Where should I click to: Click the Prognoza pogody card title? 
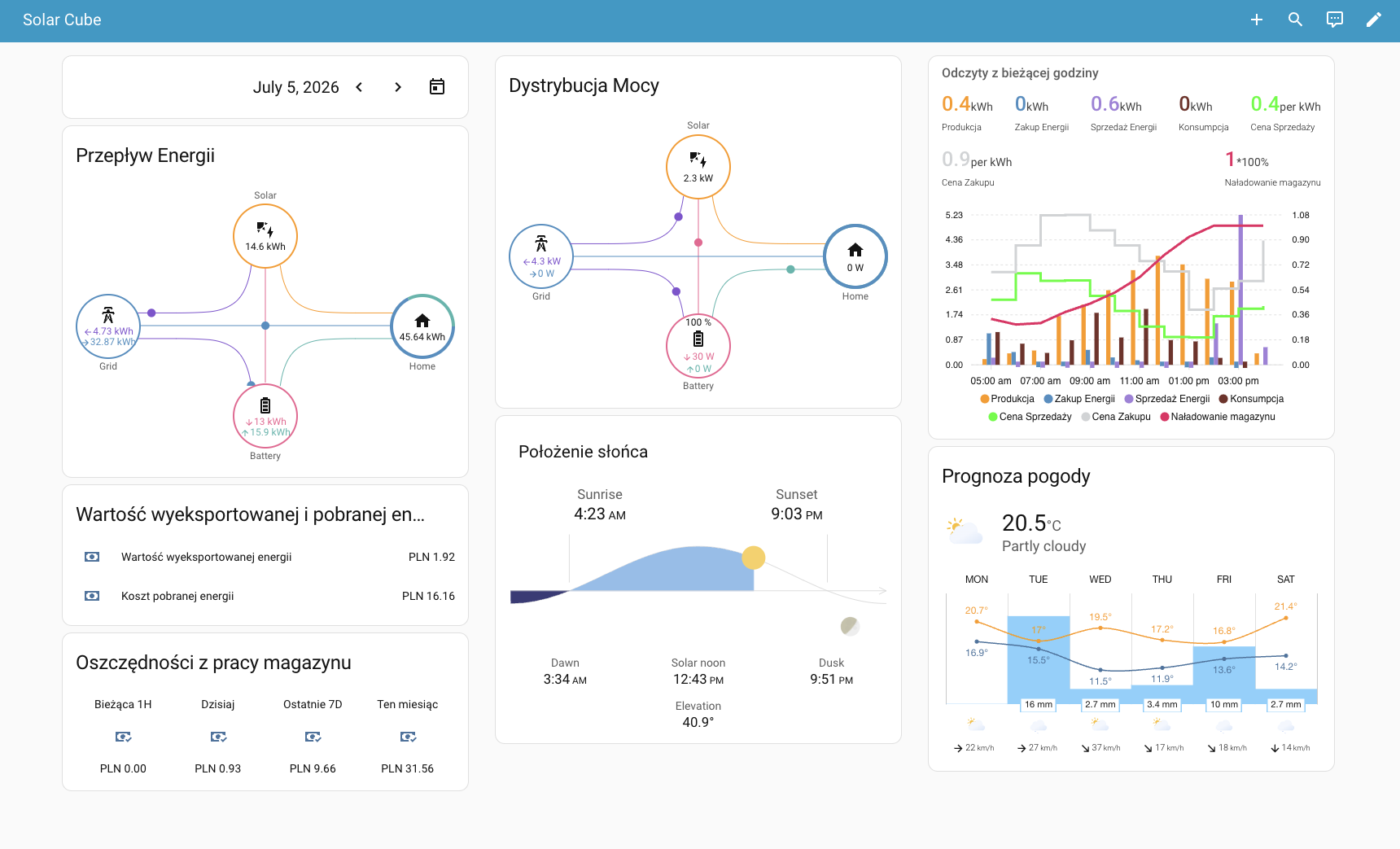[x=1016, y=476]
